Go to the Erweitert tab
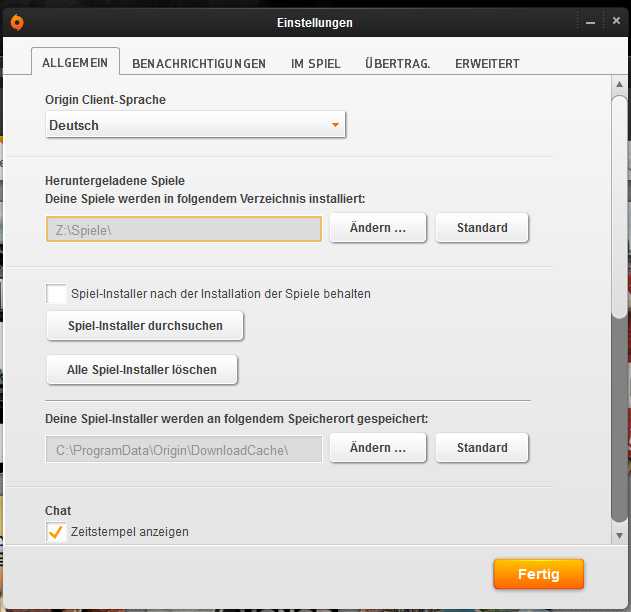631x612 pixels. [487, 64]
